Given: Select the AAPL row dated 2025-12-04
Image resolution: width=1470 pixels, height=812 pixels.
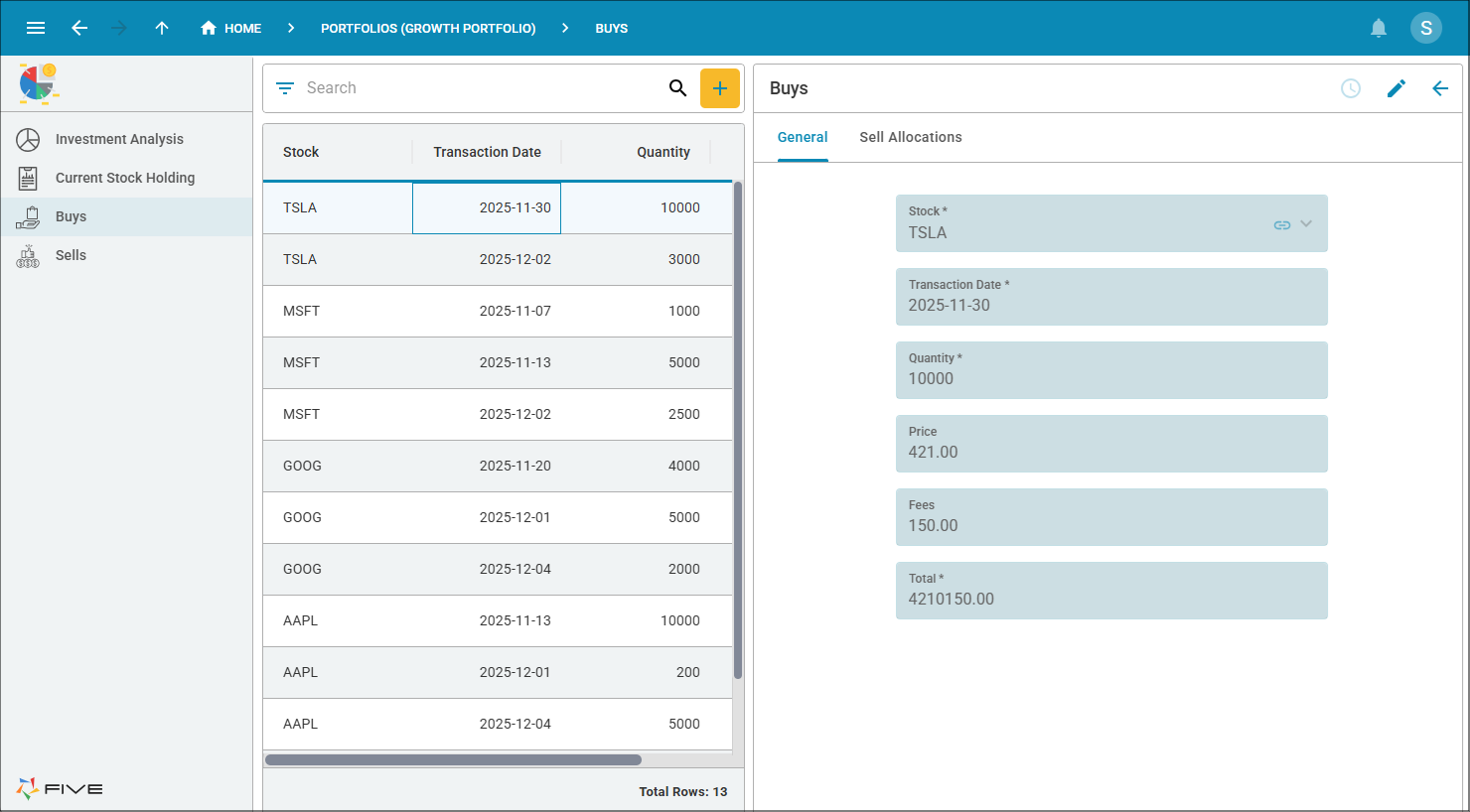Looking at the screenshot, I should [x=498, y=724].
